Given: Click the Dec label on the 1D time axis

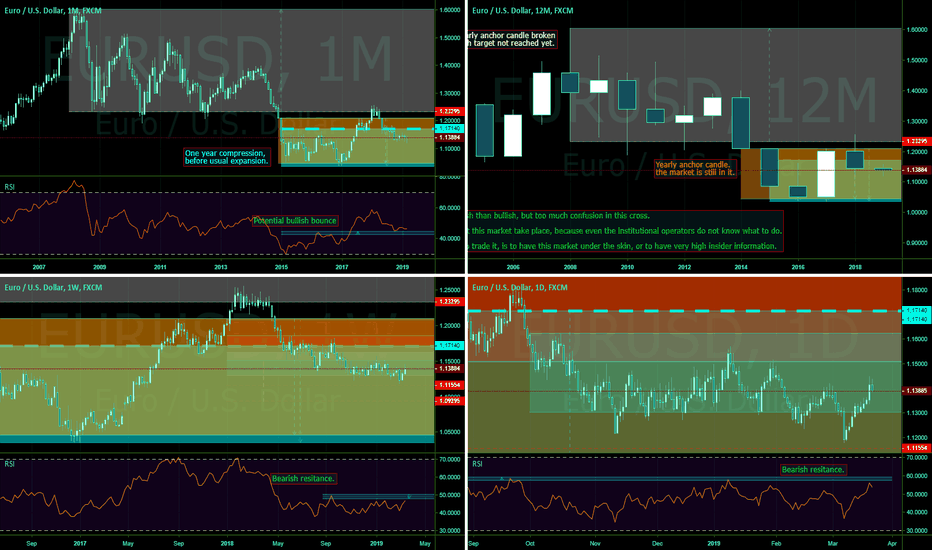Looking at the screenshot, I should (x=657, y=543).
